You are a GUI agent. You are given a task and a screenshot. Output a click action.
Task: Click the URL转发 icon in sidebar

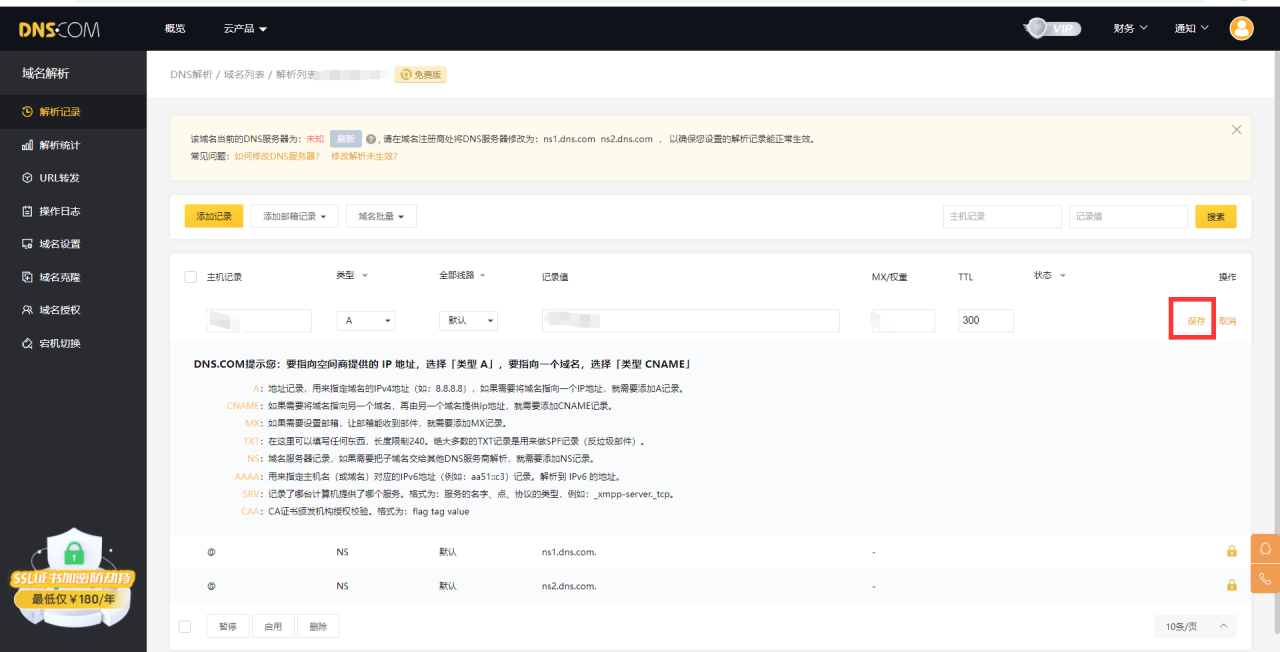tap(27, 178)
